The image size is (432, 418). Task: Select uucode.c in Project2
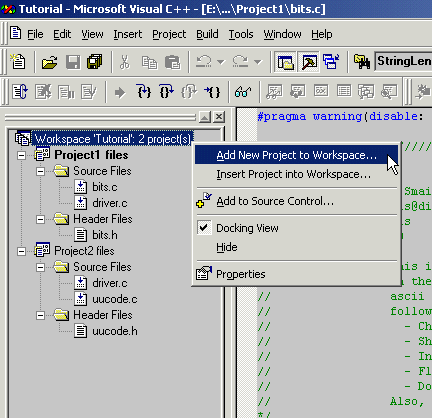pyautogui.click(x=115, y=299)
